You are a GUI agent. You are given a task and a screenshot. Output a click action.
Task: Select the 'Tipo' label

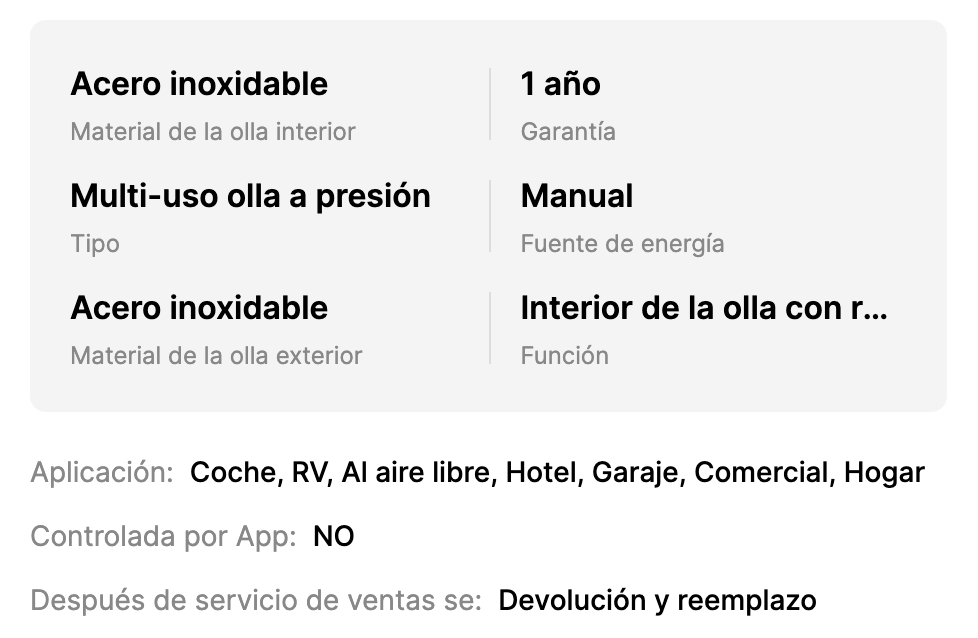(x=95, y=243)
